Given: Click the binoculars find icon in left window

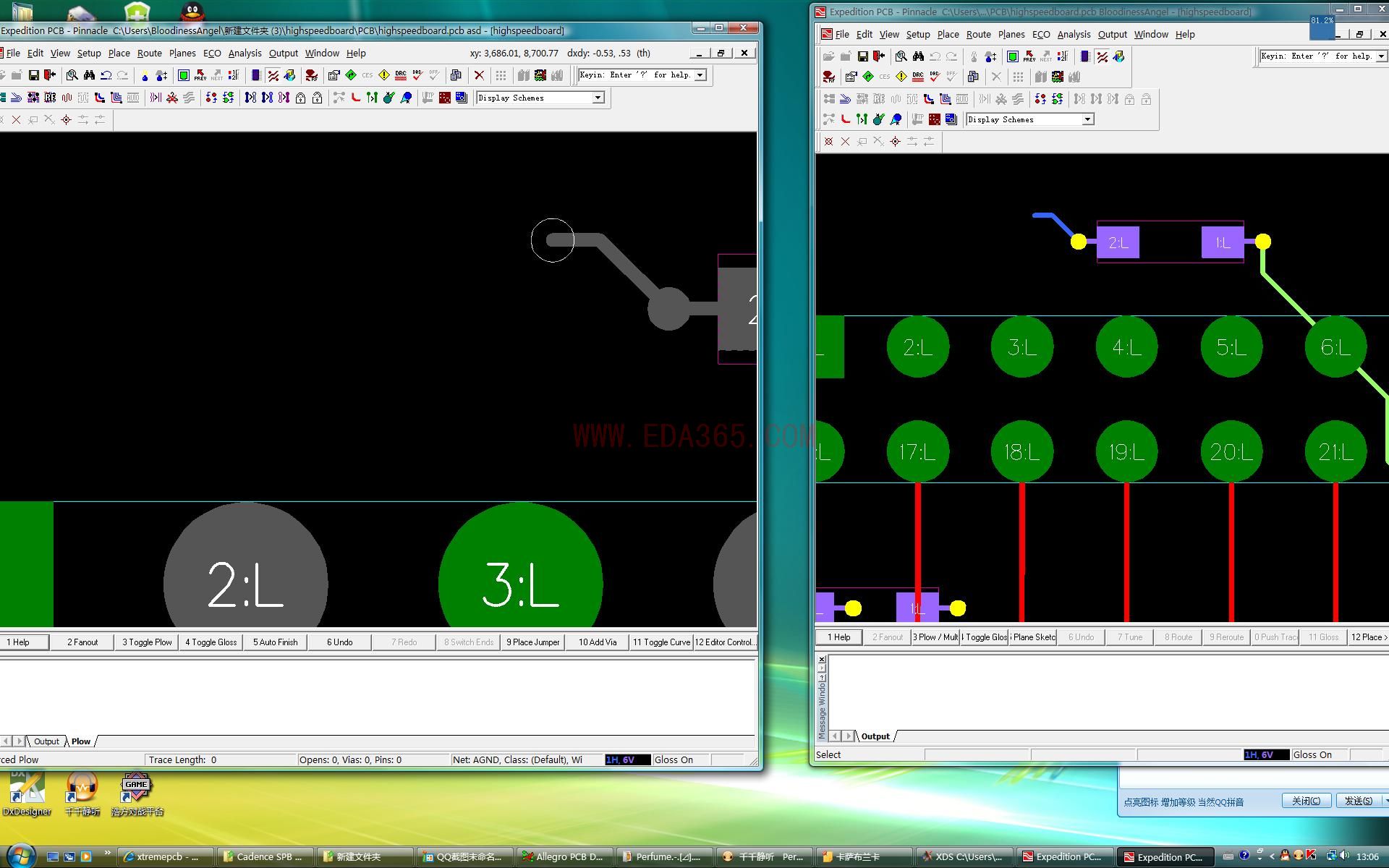Looking at the screenshot, I should tap(89, 75).
